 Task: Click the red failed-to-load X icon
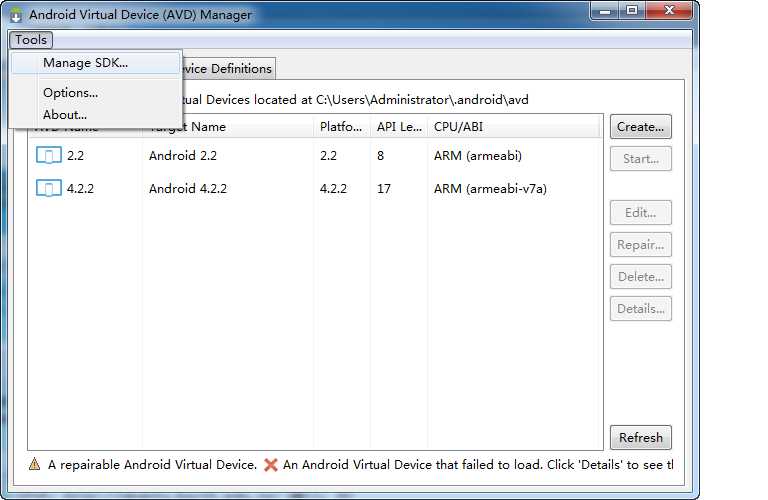[x=270, y=465]
